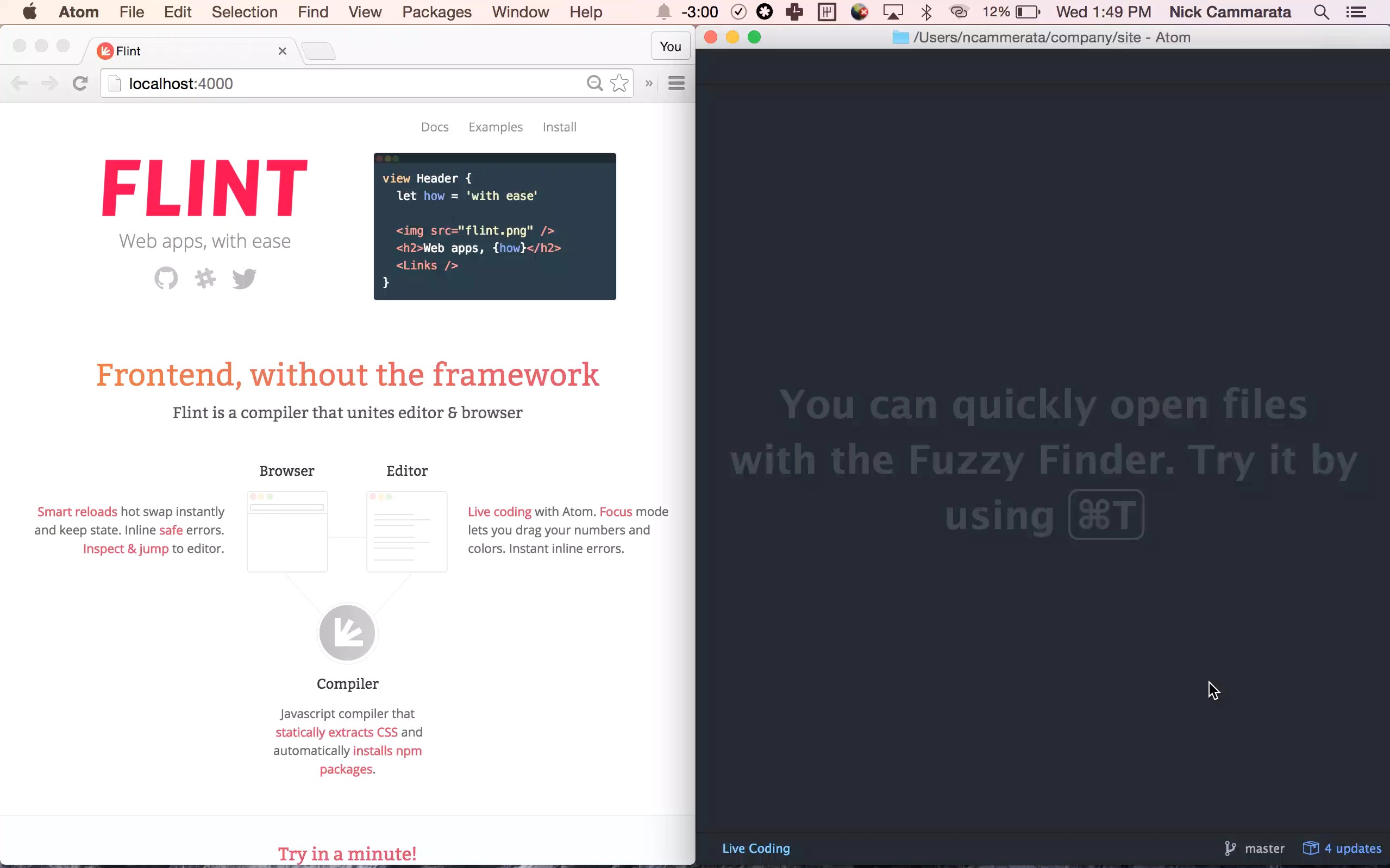The image size is (1390, 868).
Task: Open Notification Center list icon
Action: tap(1357, 11)
